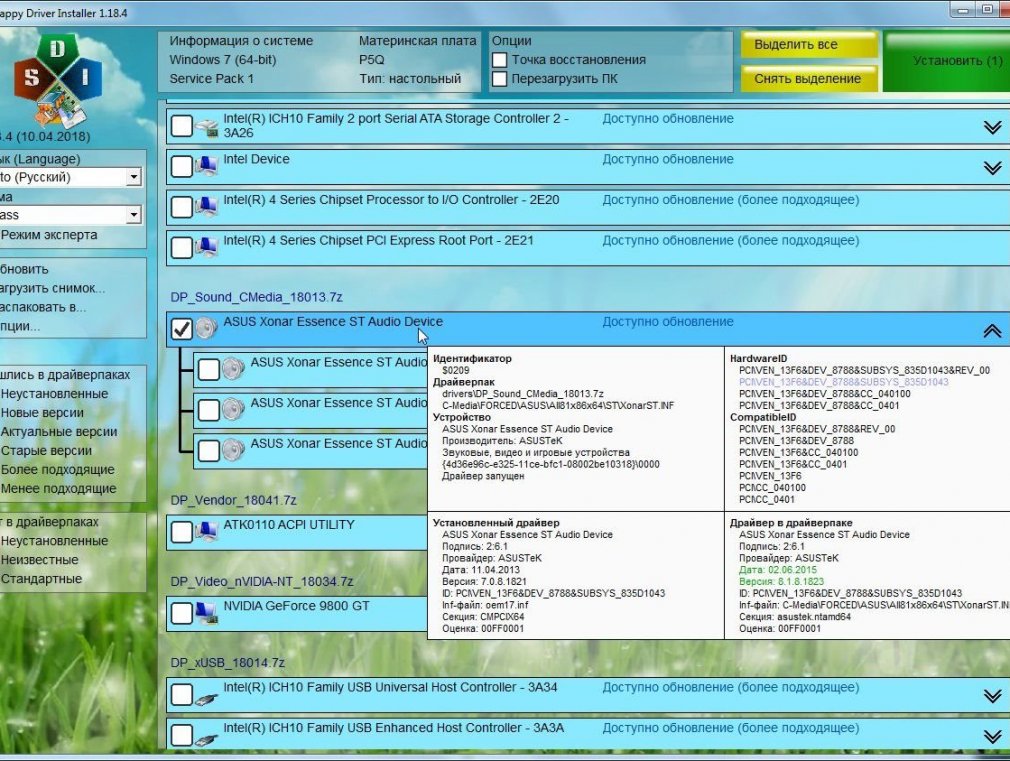
Task: Collapse the ASUS Xonar Essence ST row chevron
Action: pos(992,331)
